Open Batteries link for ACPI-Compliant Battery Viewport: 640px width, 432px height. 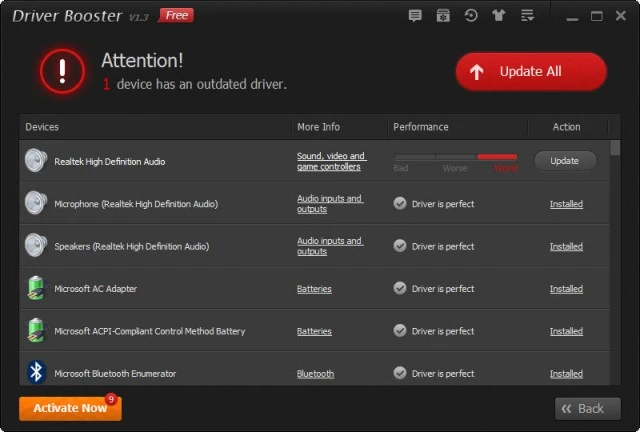tap(314, 332)
